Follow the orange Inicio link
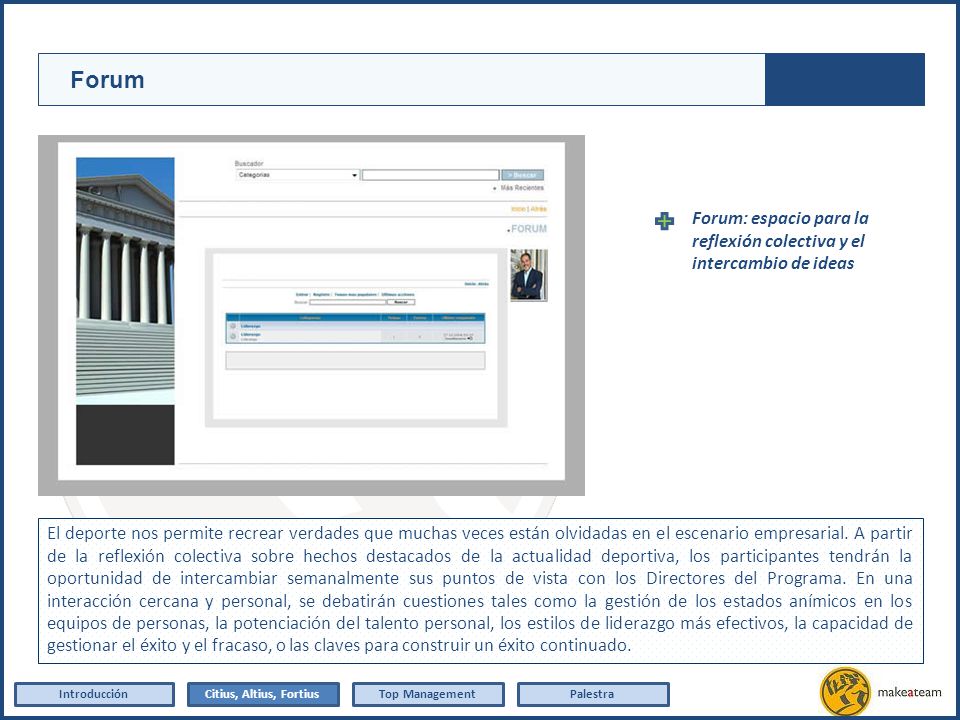This screenshot has height=720, width=960. [518, 209]
